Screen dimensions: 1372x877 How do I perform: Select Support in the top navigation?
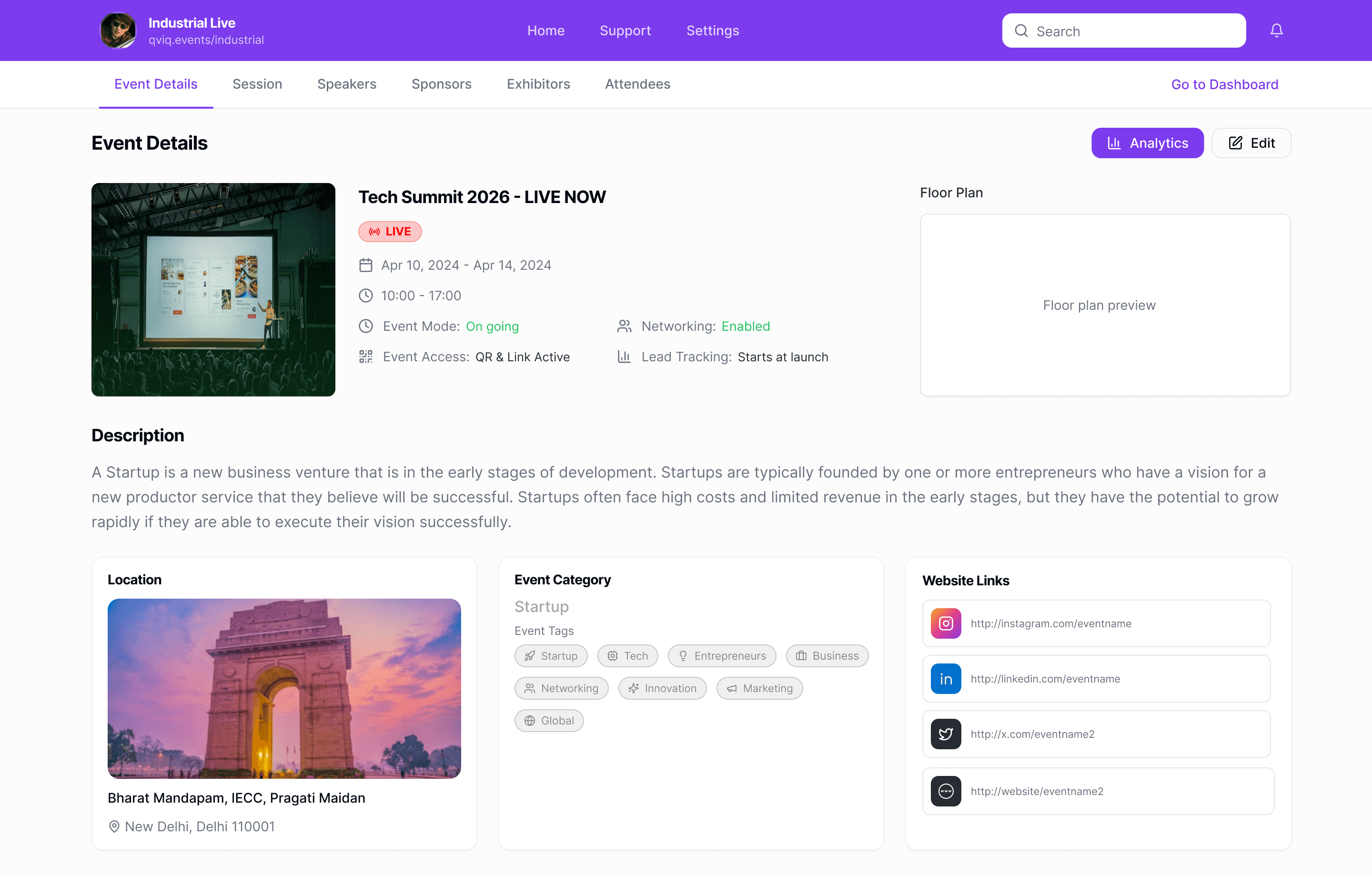(625, 31)
